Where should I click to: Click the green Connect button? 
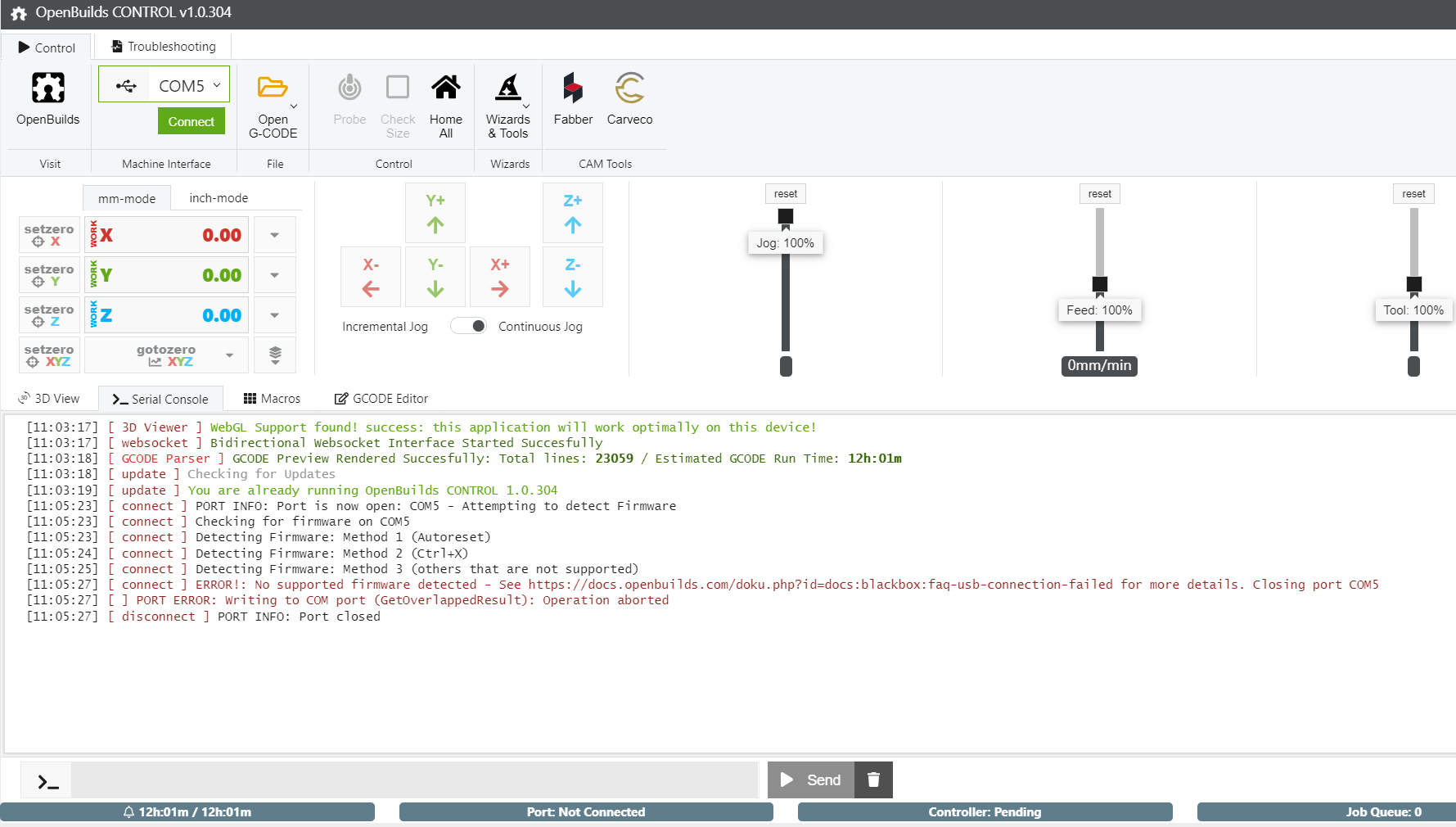coord(192,121)
